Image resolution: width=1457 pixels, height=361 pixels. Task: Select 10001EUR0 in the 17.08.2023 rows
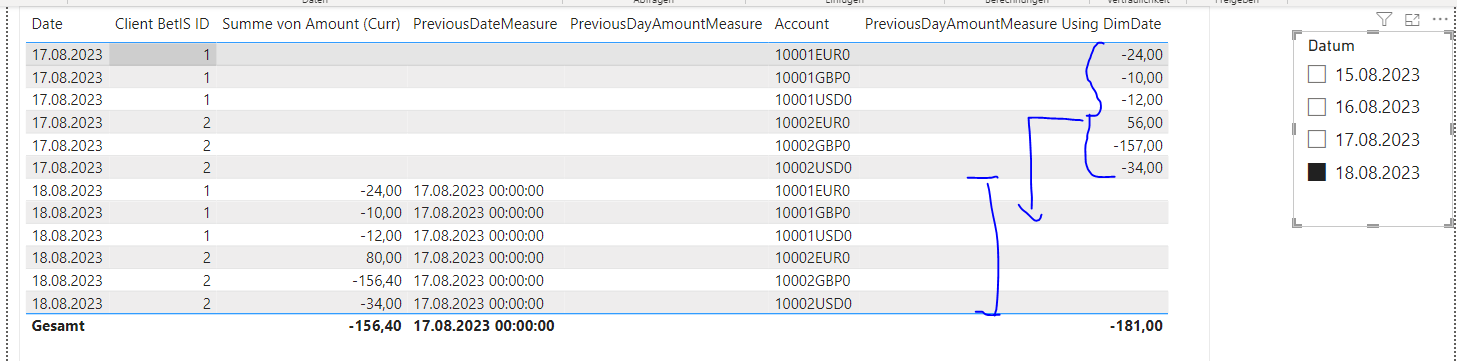pos(812,54)
